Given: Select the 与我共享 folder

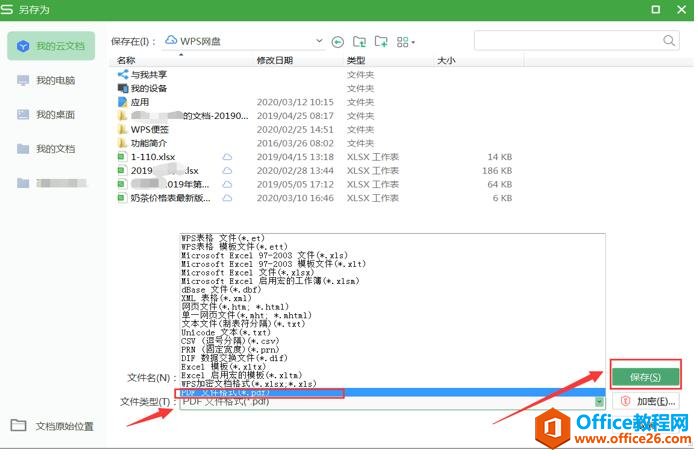Looking at the screenshot, I should pos(149,75).
